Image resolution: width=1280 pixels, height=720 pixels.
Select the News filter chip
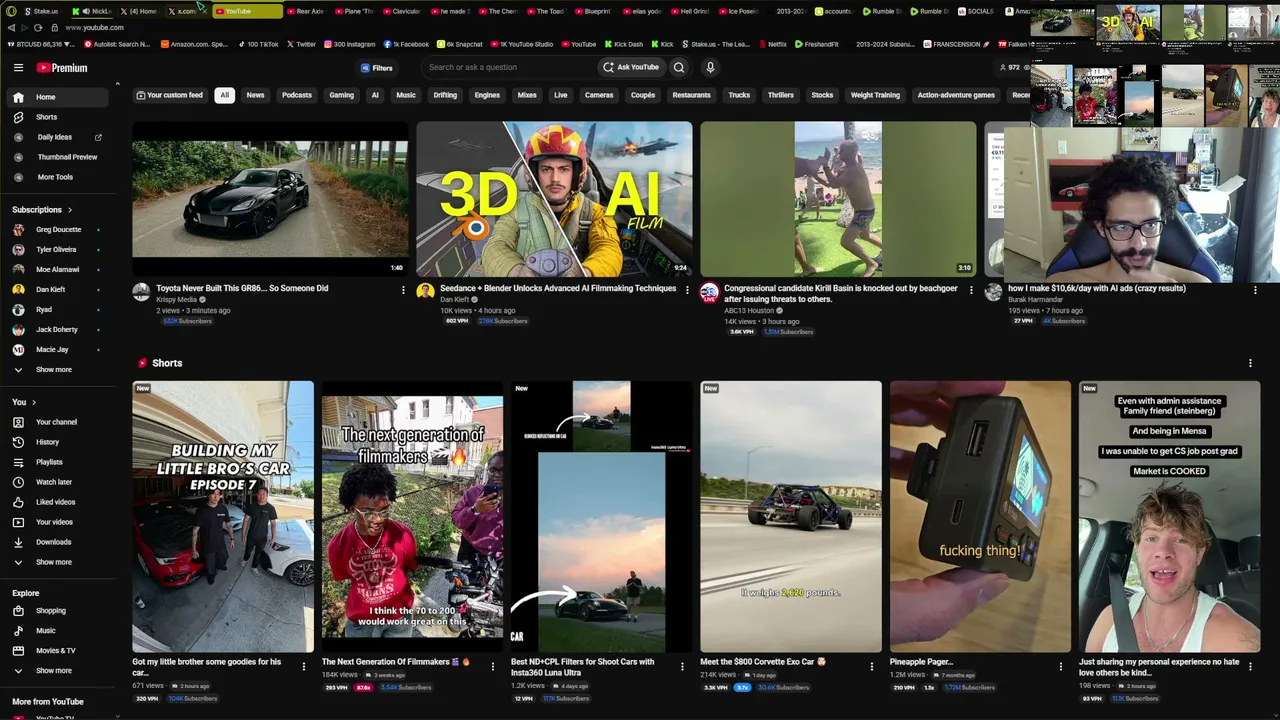point(256,95)
